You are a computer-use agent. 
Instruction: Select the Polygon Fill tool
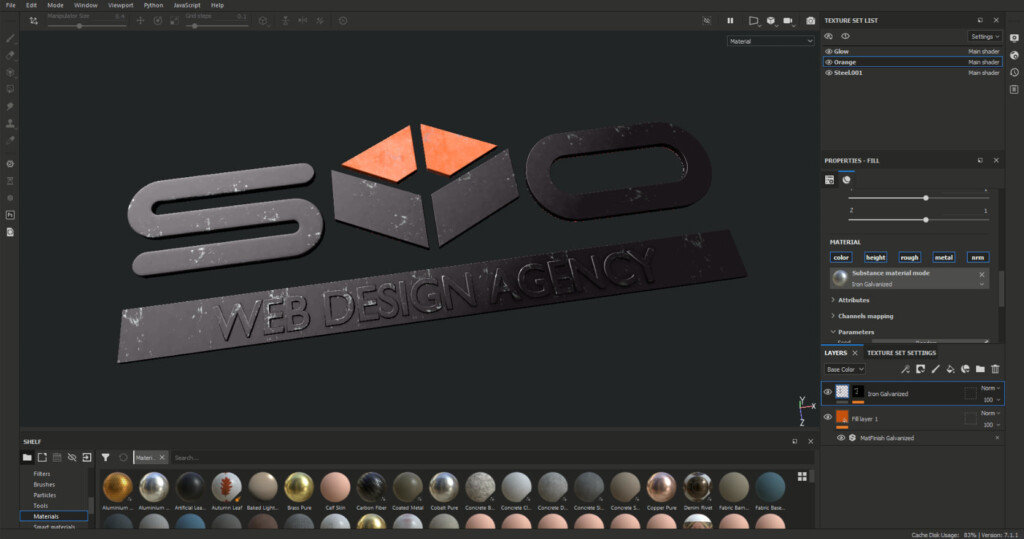point(10,89)
